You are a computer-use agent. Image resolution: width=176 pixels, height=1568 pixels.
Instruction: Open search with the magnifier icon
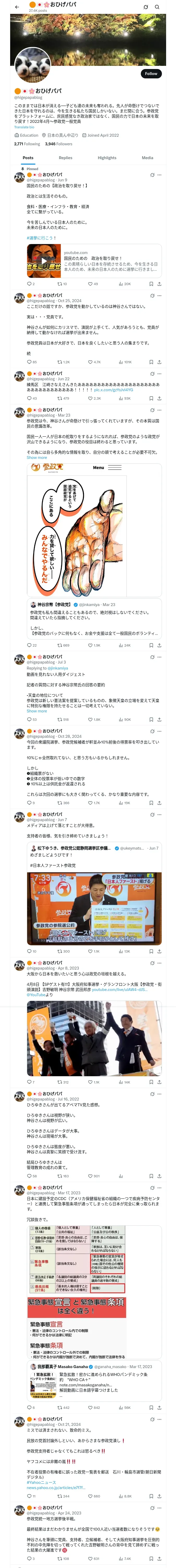tap(157, 7)
